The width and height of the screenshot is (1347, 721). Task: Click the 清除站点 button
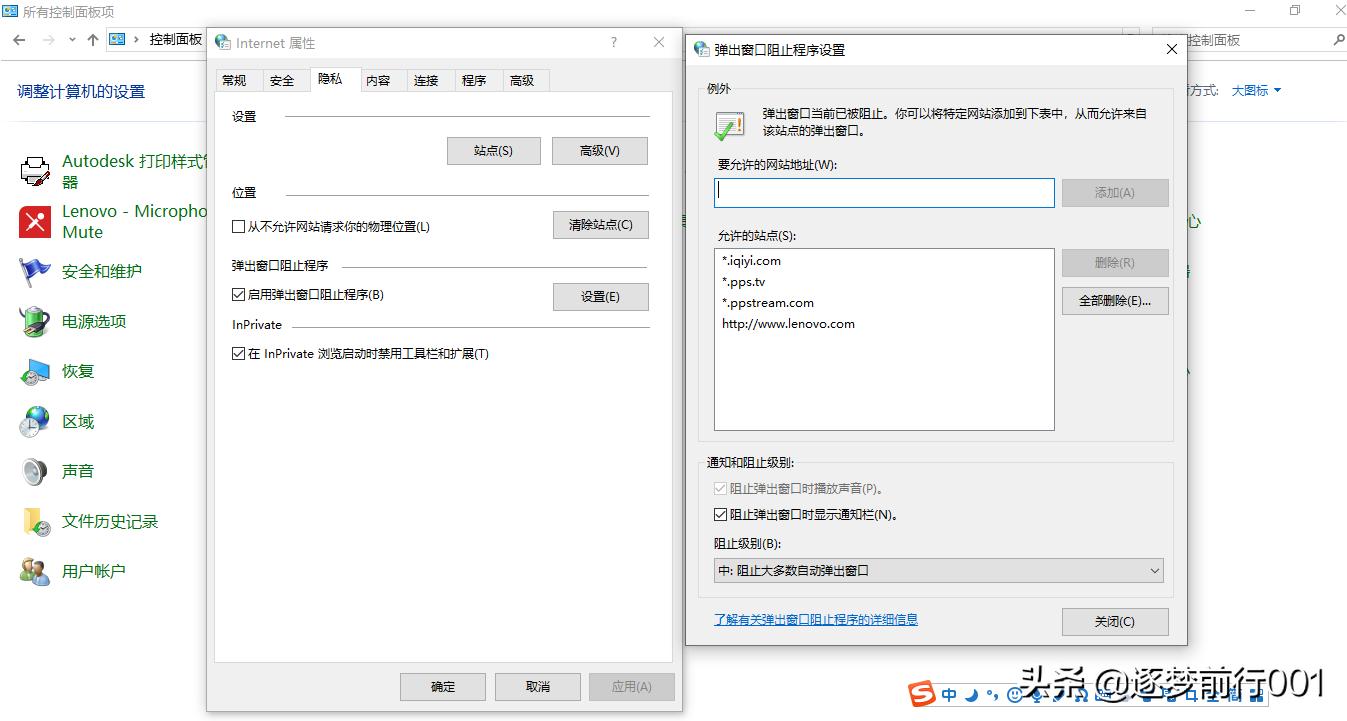[x=600, y=225]
